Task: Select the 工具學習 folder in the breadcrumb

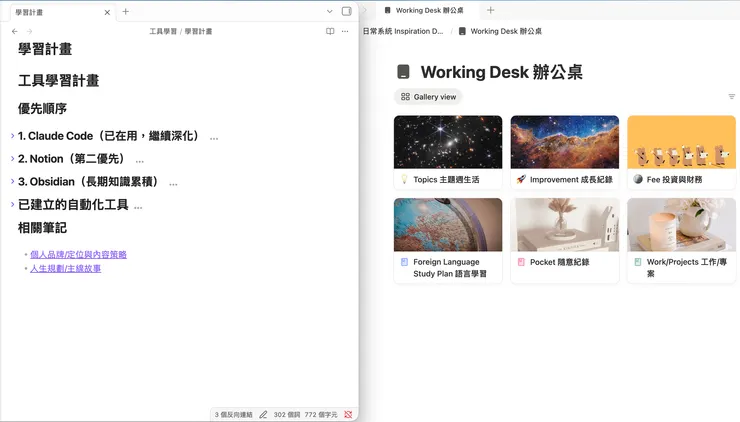Action: [x=163, y=31]
